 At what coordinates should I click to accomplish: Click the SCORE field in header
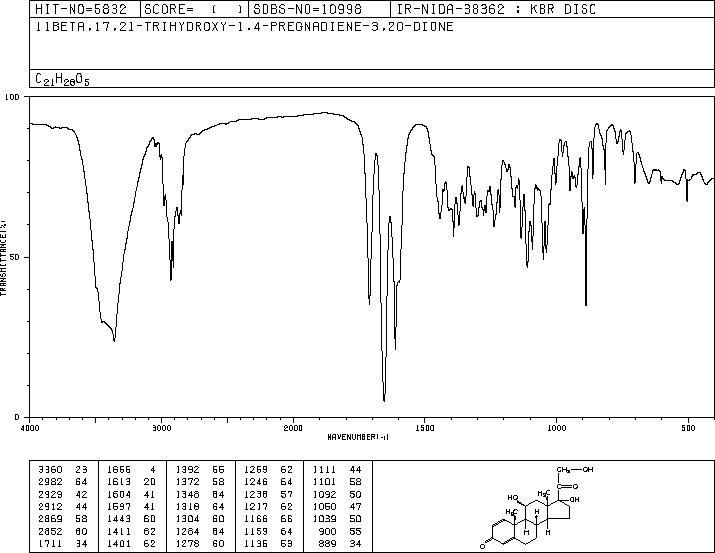point(194,9)
